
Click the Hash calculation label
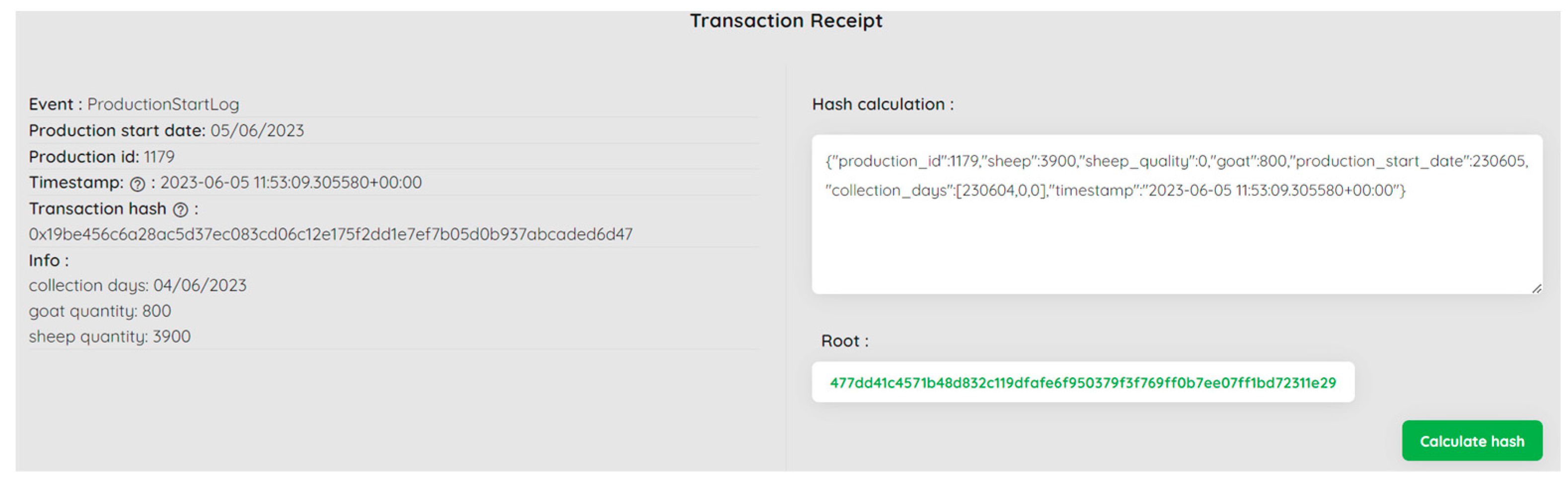click(x=882, y=105)
